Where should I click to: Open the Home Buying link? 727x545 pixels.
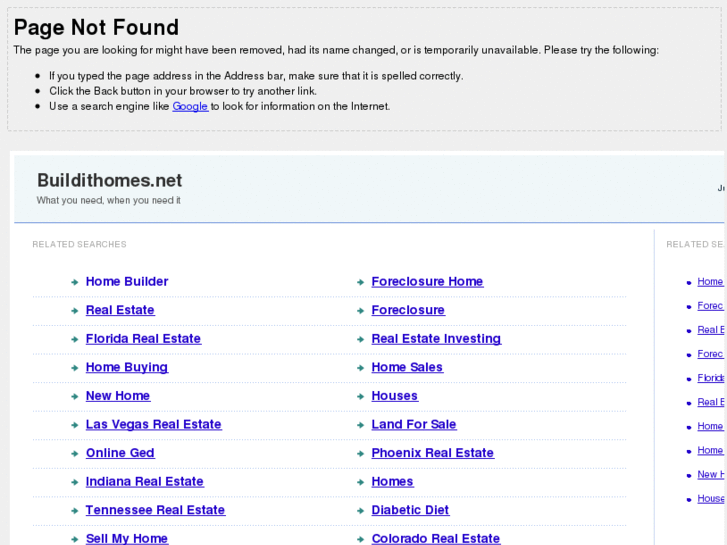[126, 367]
